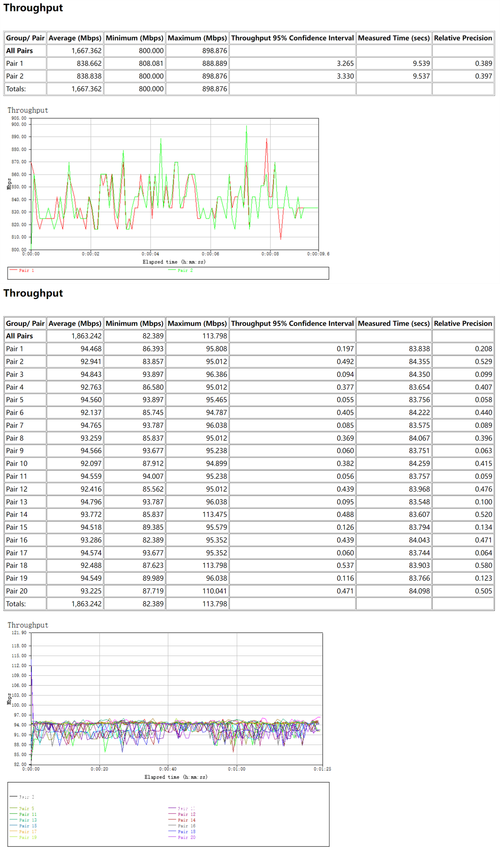Click the All Pairs row in the first table

click(249, 50)
